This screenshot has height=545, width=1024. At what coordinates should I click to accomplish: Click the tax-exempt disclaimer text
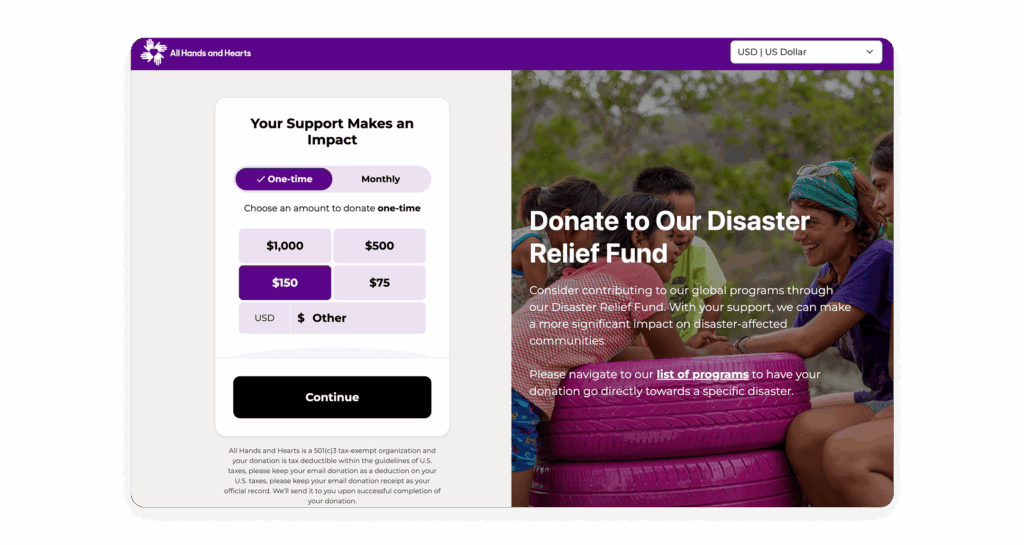pos(332,476)
